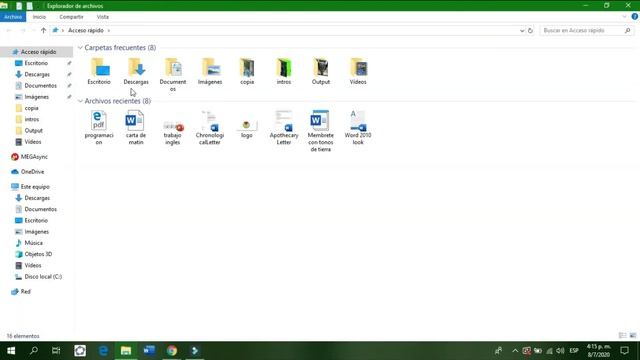Select the copia folder icon in frequent folders
Viewport: 640px width, 360px height.
tap(247, 68)
